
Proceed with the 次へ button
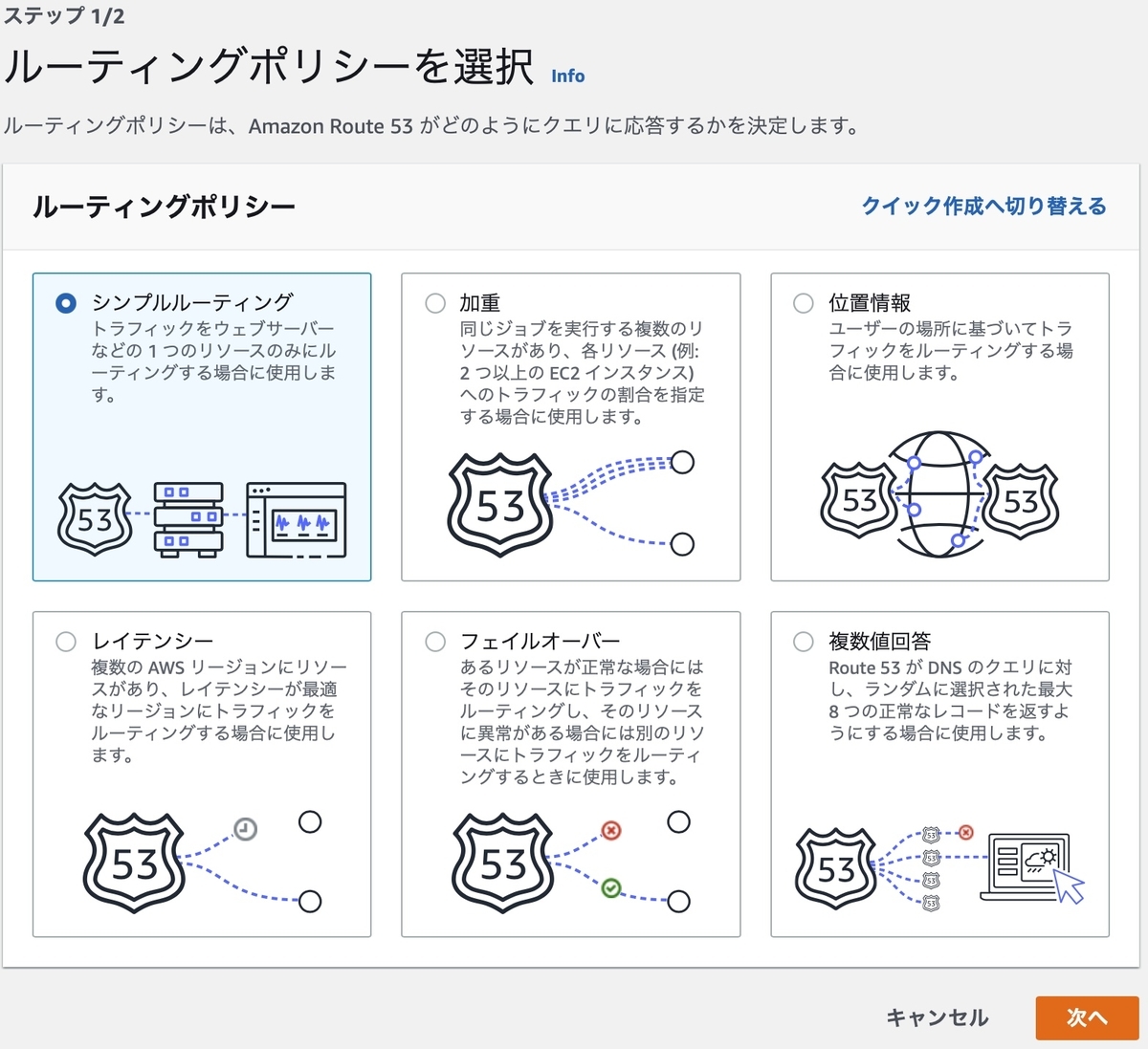click(1087, 1017)
